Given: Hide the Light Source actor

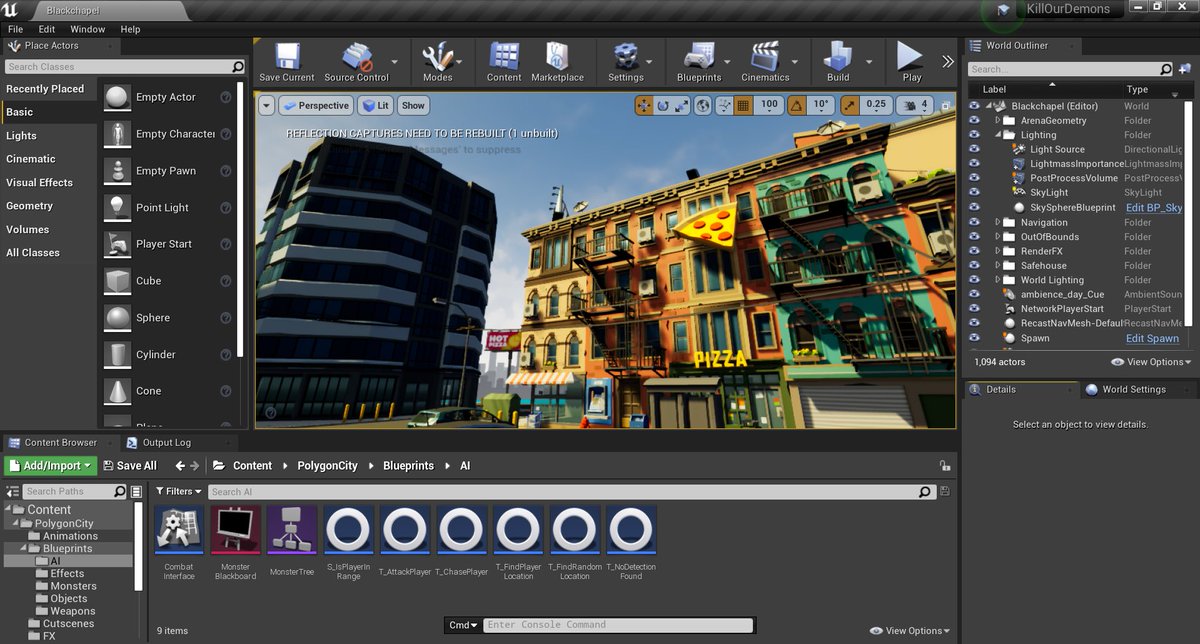Looking at the screenshot, I should tap(973, 149).
